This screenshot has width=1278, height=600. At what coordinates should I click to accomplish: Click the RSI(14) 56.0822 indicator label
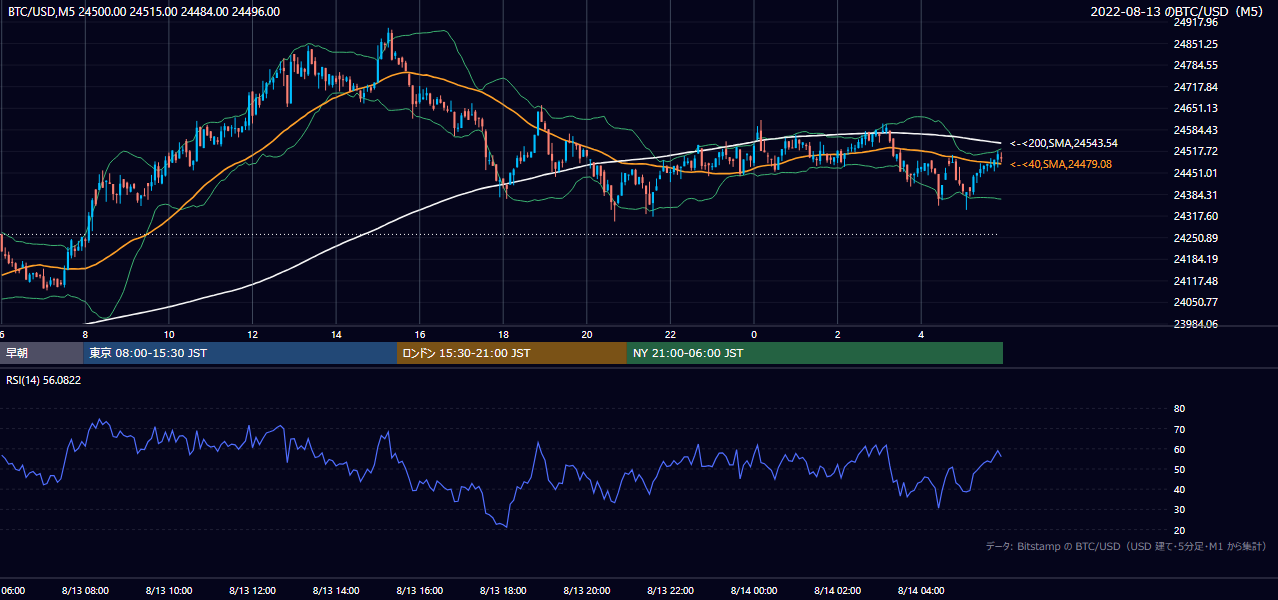[x=44, y=380]
